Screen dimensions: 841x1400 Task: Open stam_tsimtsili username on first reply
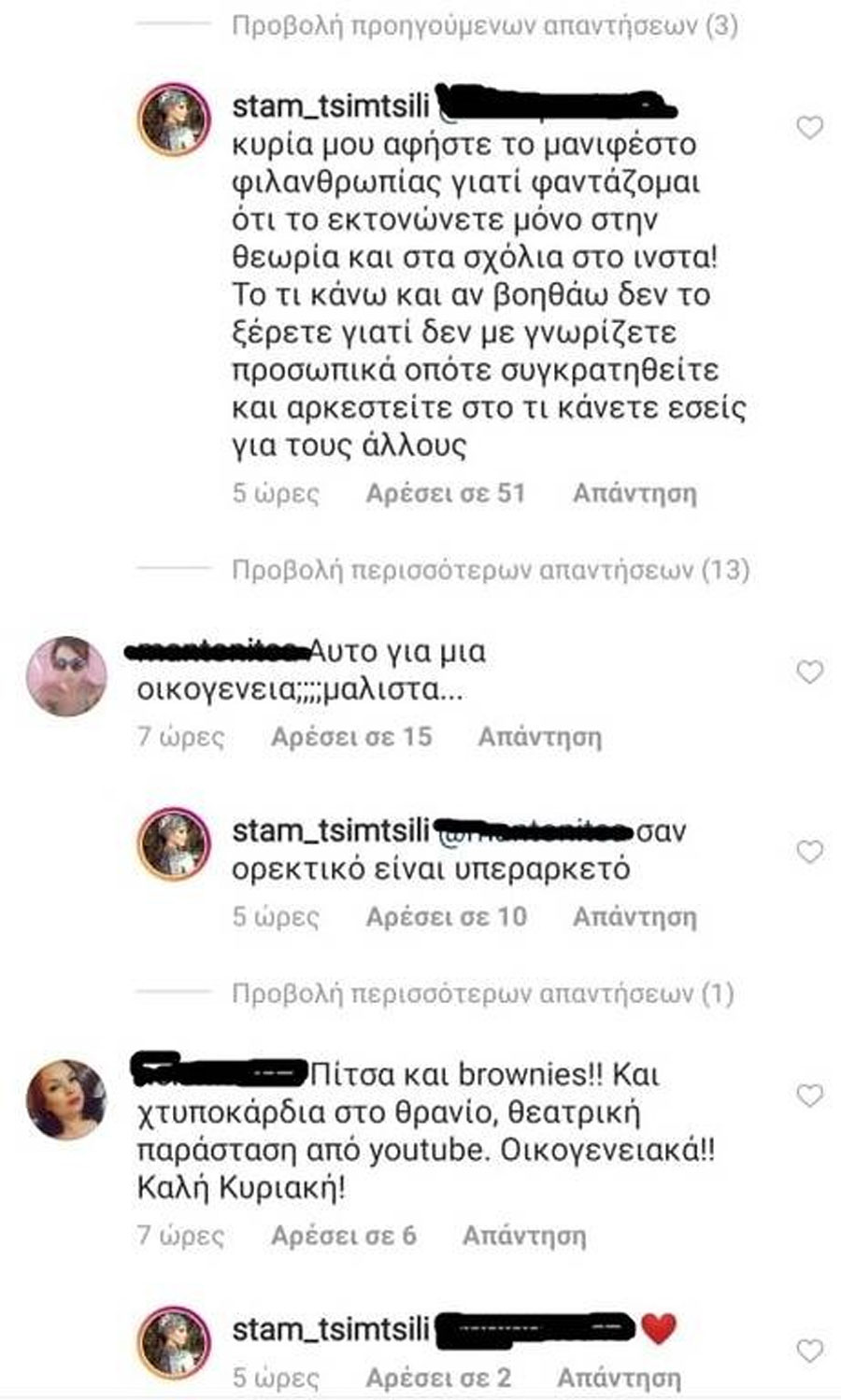(330, 106)
